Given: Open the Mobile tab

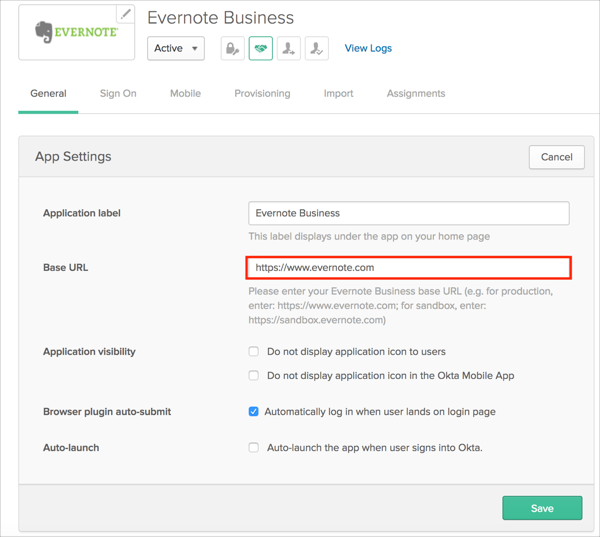Looking at the screenshot, I should pos(185,93).
